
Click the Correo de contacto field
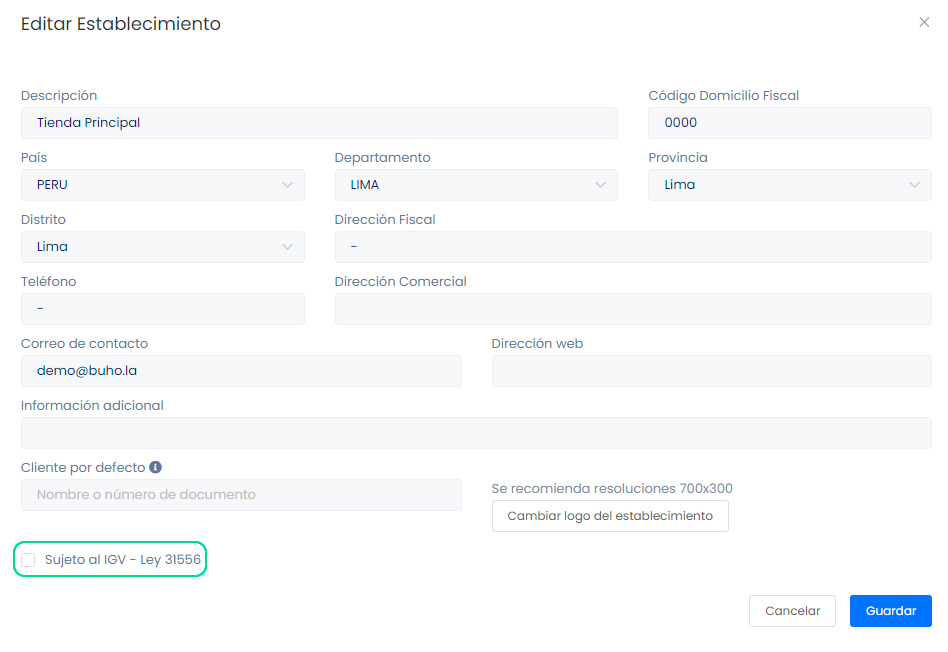coord(241,371)
